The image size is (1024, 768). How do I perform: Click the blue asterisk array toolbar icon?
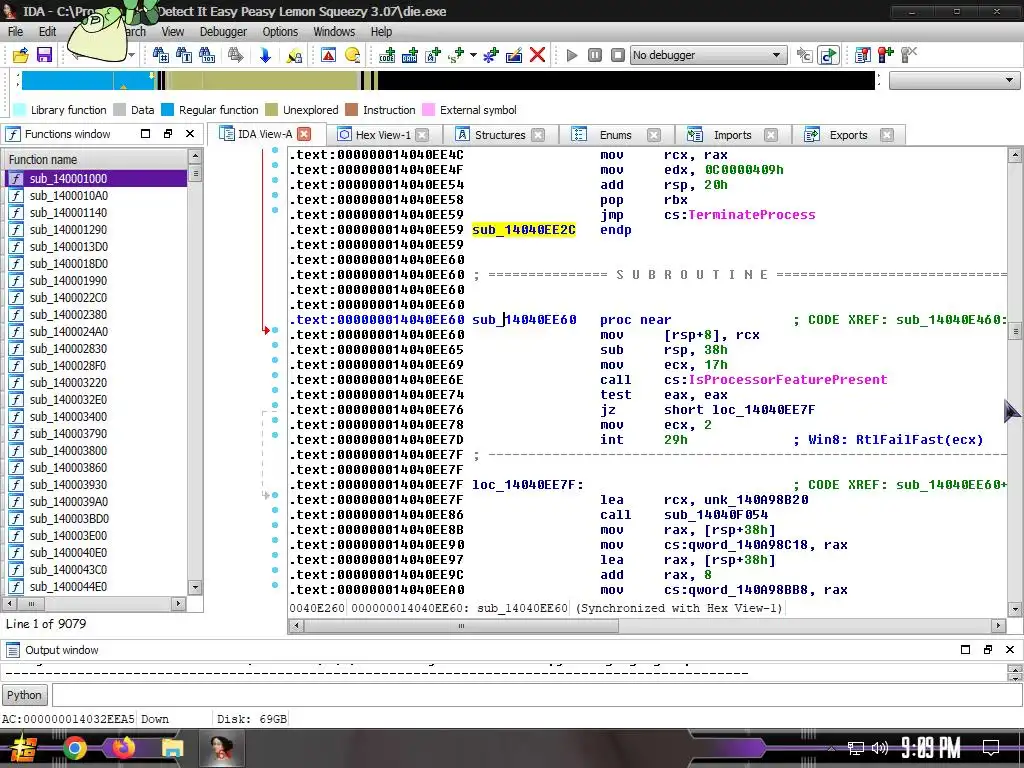[x=490, y=56]
